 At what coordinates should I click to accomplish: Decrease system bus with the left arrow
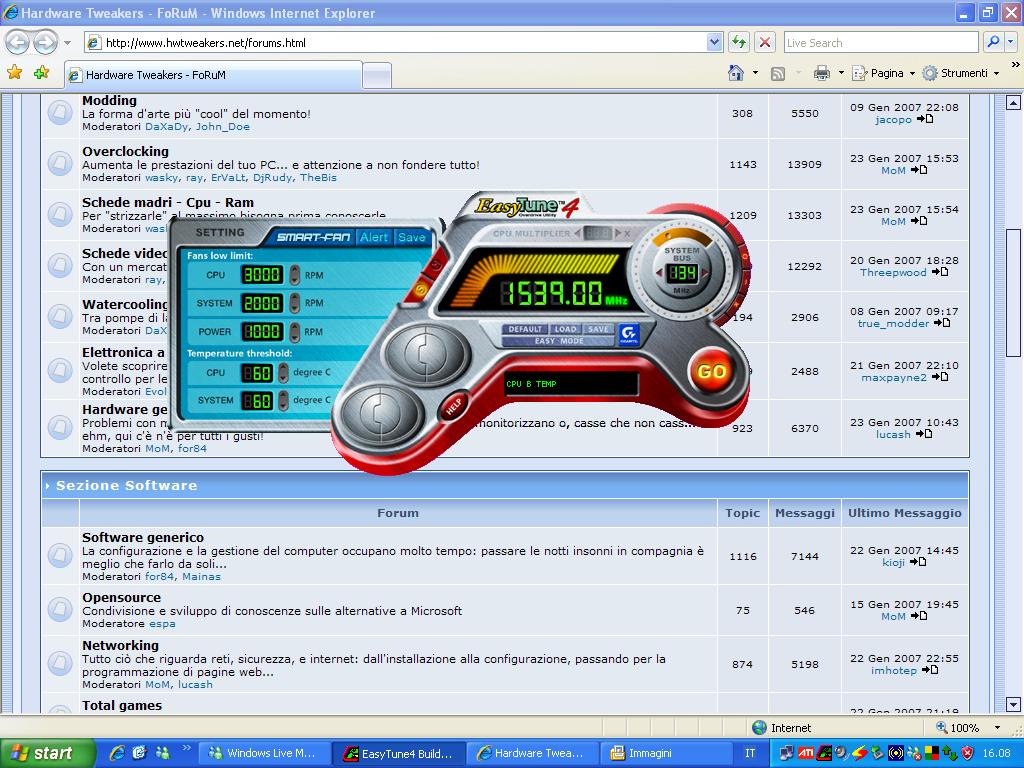tap(658, 273)
